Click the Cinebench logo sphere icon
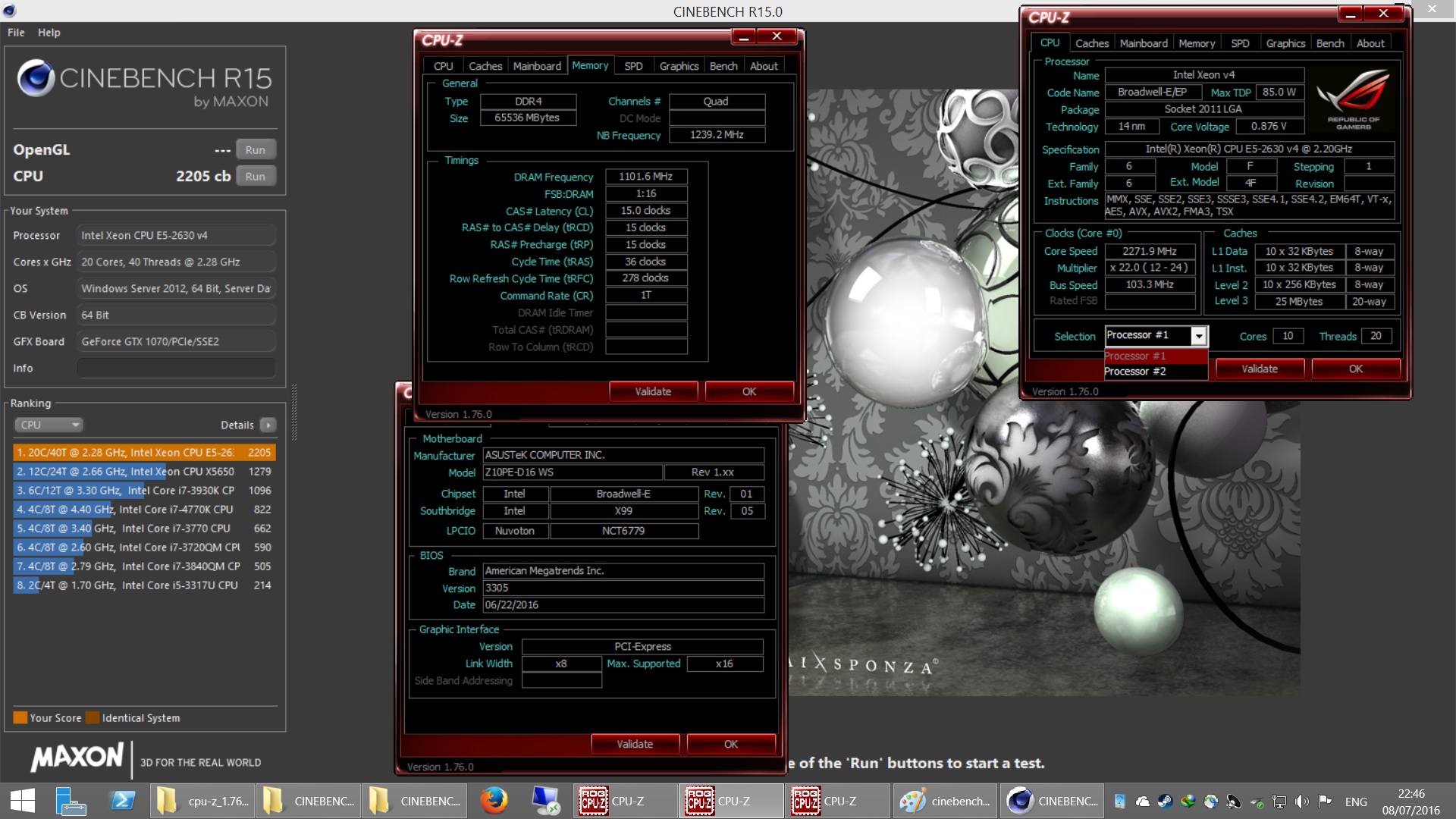 tap(35, 77)
